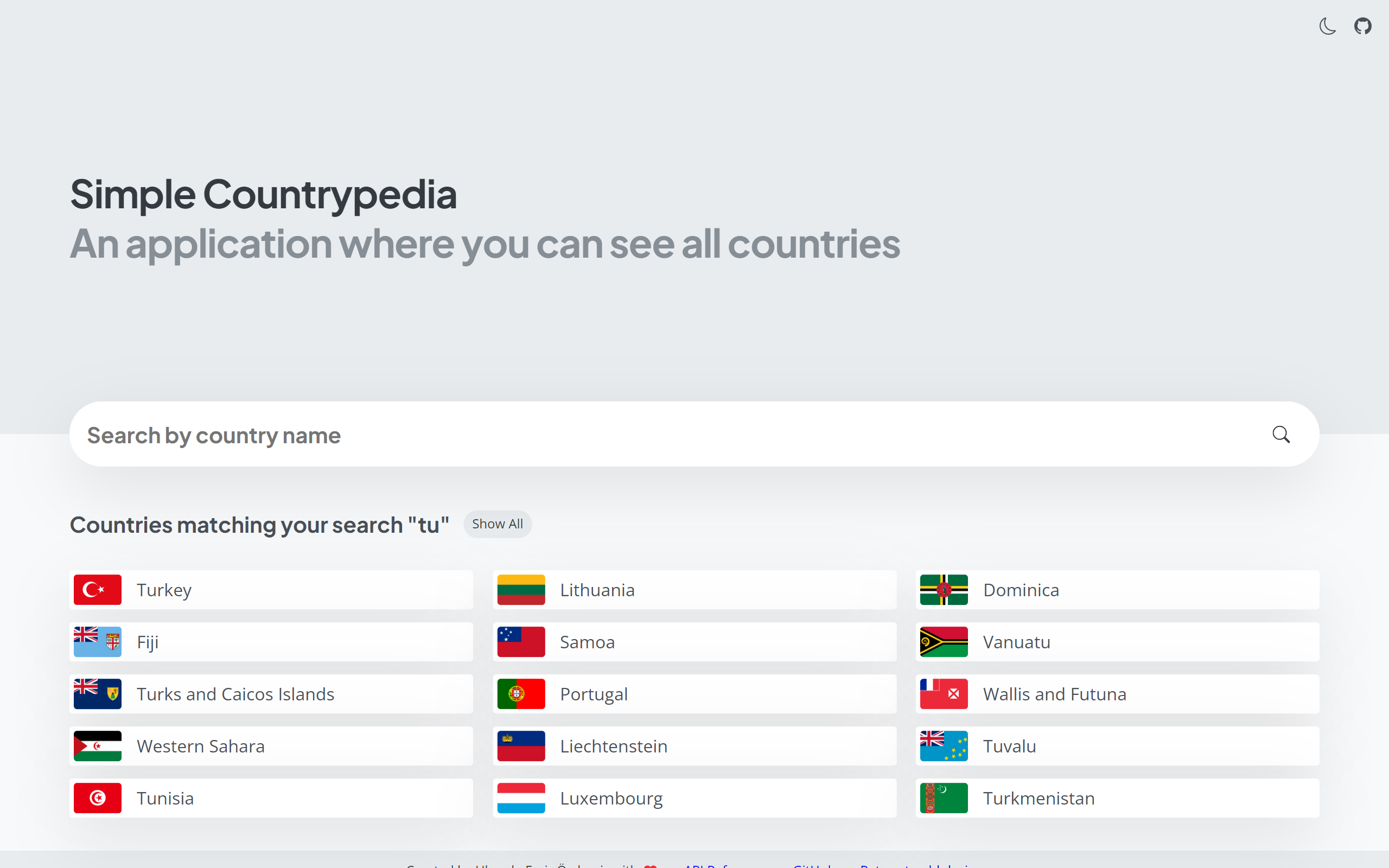The width and height of the screenshot is (1389, 868).
Task: Click the Tuvalu flag icon
Action: [944, 746]
